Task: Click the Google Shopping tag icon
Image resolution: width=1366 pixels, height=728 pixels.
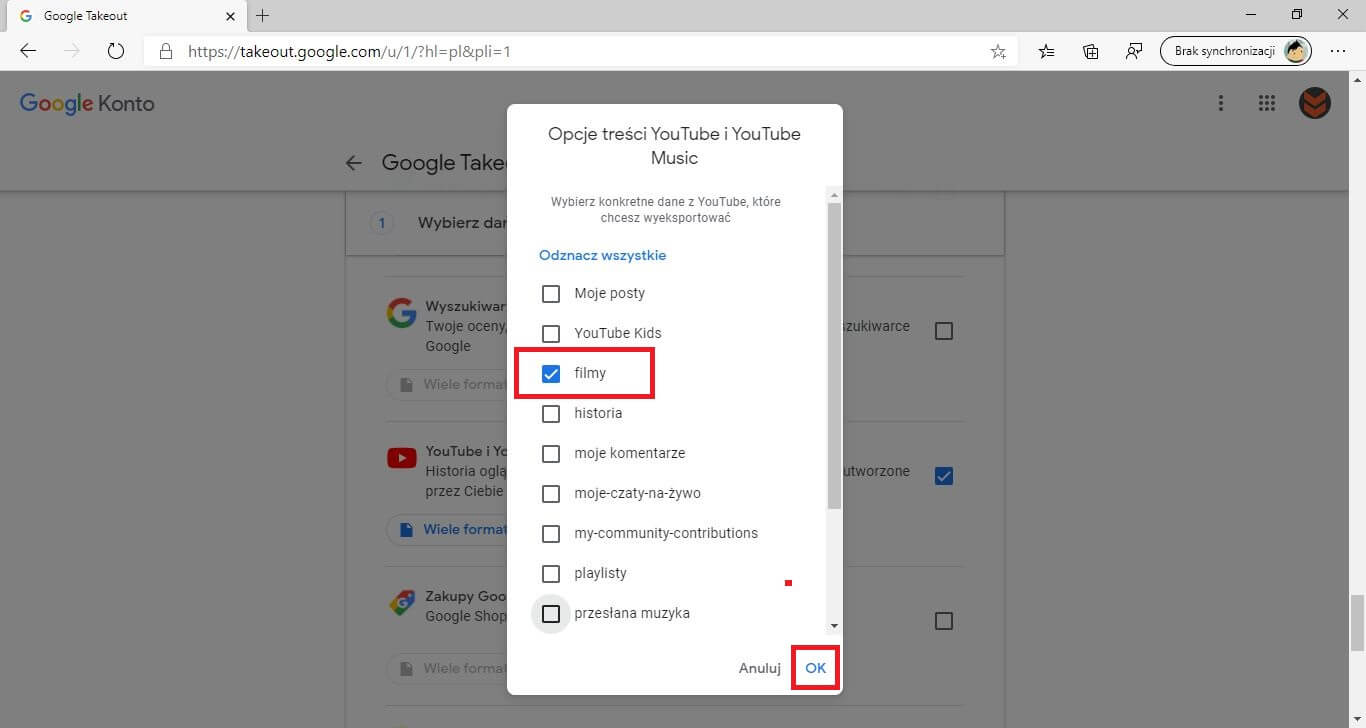Action: (x=402, y=603)
